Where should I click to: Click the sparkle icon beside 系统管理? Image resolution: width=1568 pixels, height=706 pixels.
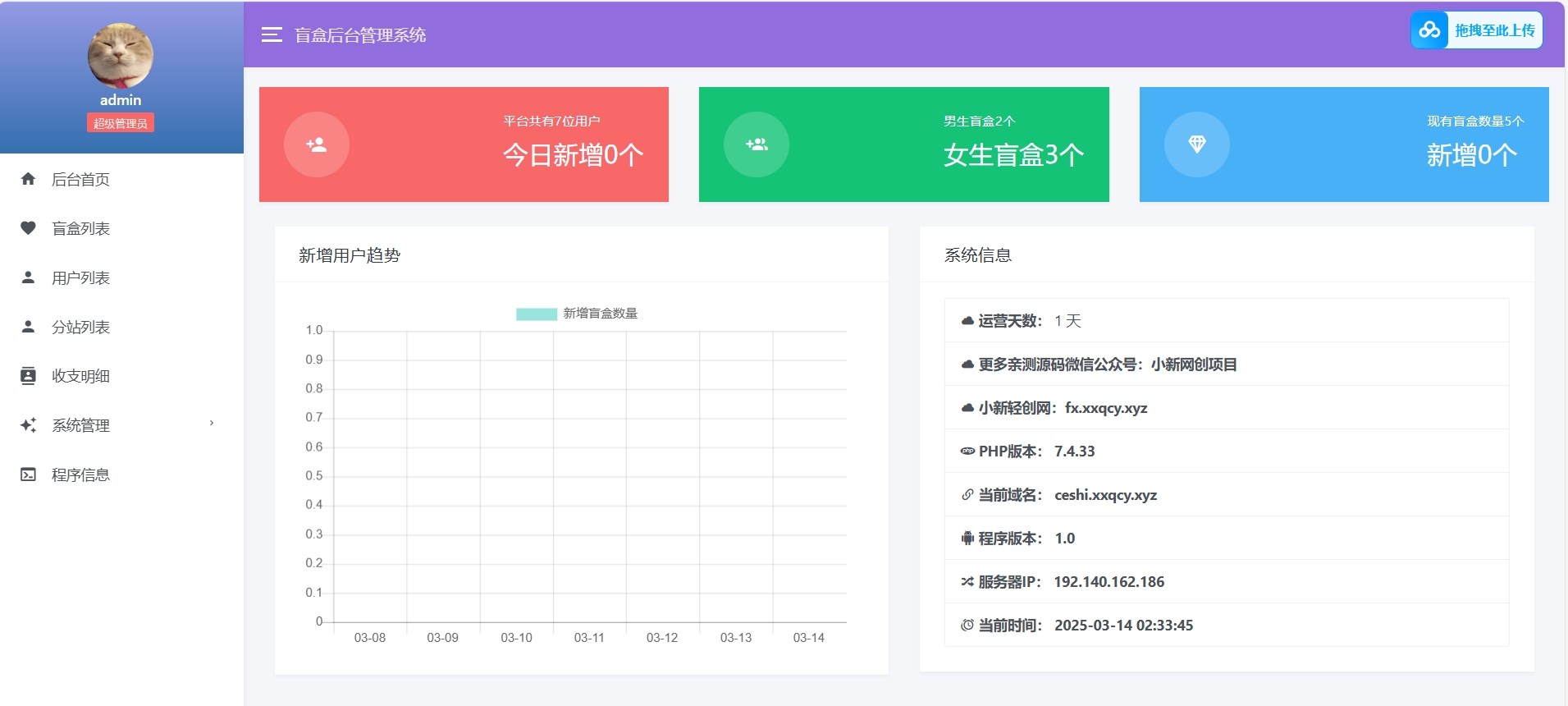click(x=28, y=425)
